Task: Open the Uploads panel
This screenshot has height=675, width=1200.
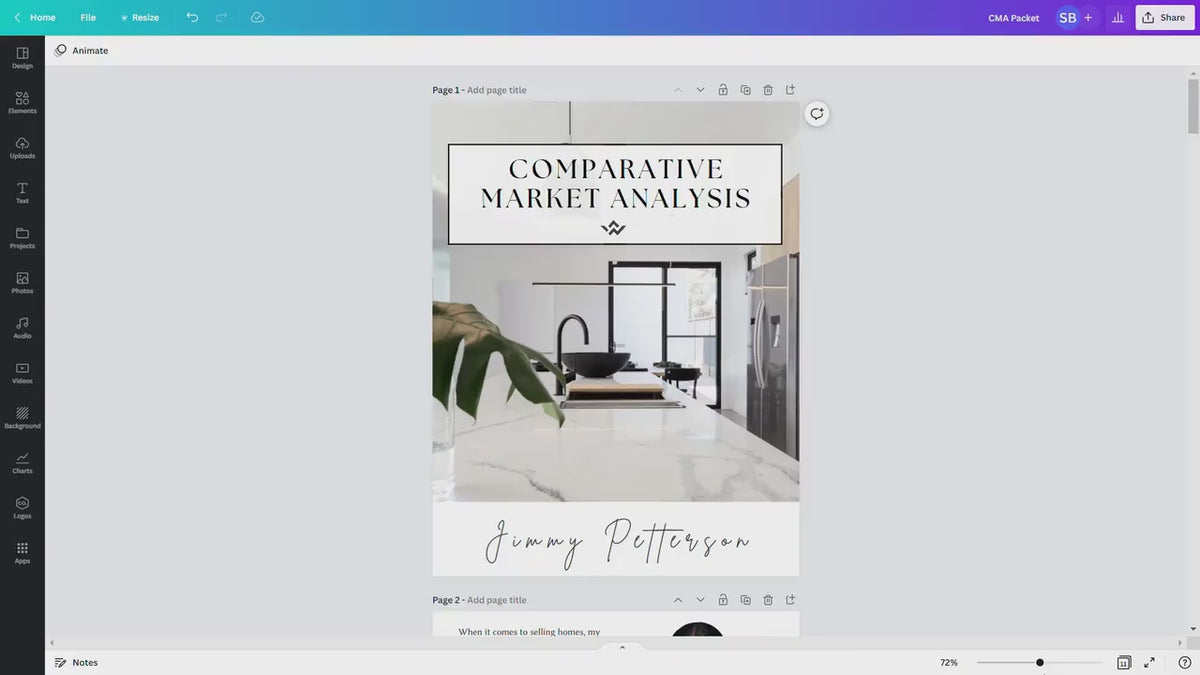Action: pos(22,147)
